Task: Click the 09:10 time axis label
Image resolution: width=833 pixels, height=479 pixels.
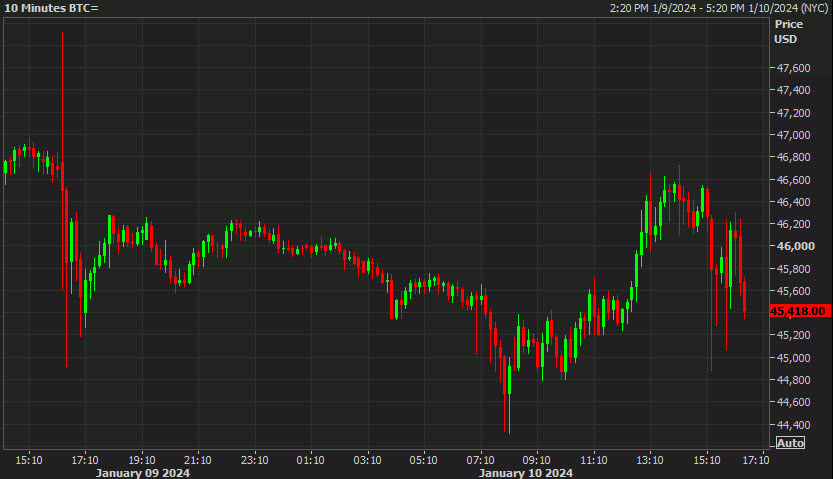Action: pos(537,460)
